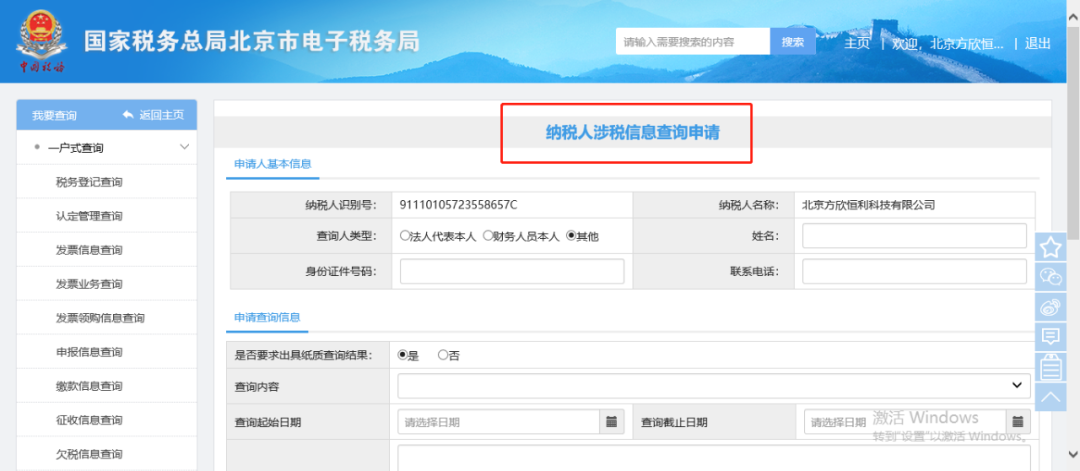Open calendar for 查询截止日期
This screenshot has height=471, width=1080.
[x=1018, y=421]
